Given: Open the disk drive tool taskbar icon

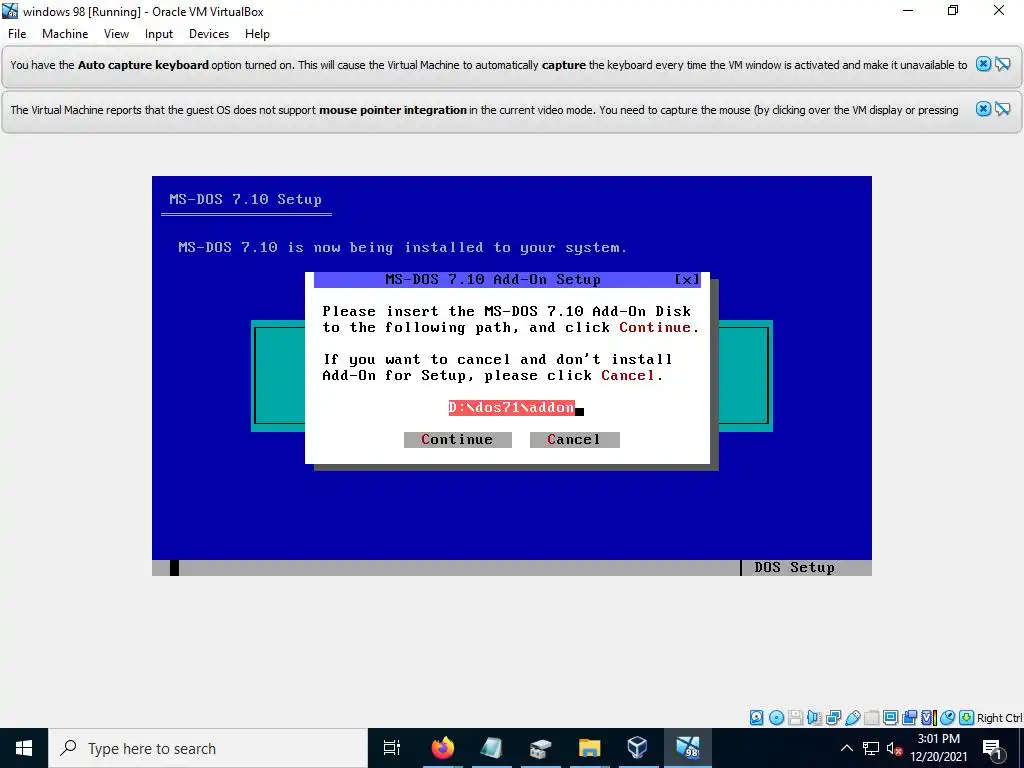Looking at the screenshot, I should pyautogui.click(x=540, y=748).
